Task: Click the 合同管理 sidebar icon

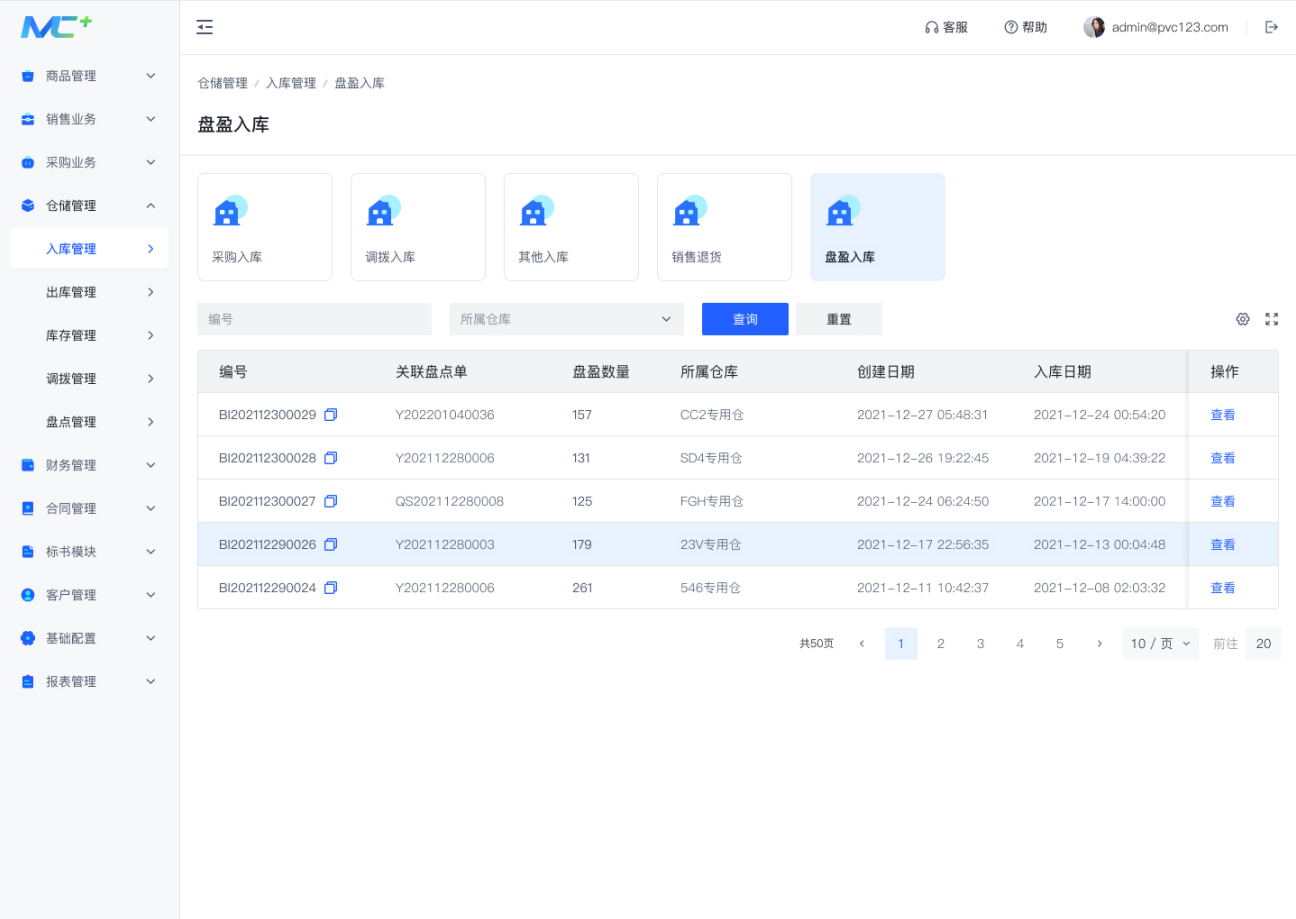Action: (x=28, y=508)
